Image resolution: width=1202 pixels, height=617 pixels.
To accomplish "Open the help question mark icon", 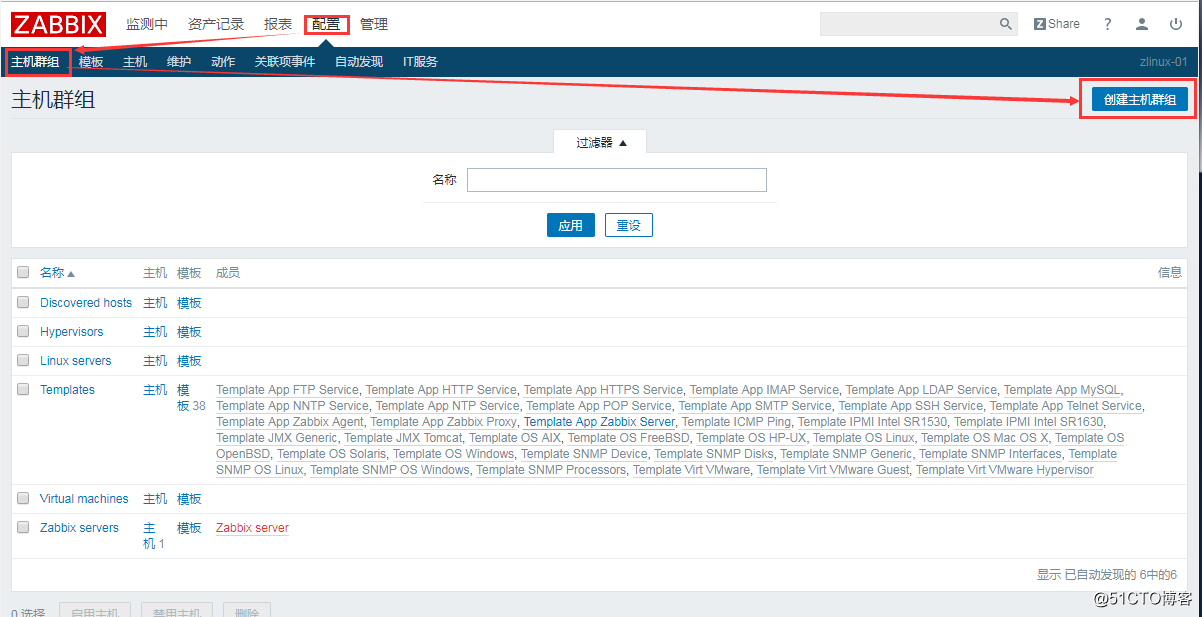I will pyautogui.click(x=1108, y=24).
